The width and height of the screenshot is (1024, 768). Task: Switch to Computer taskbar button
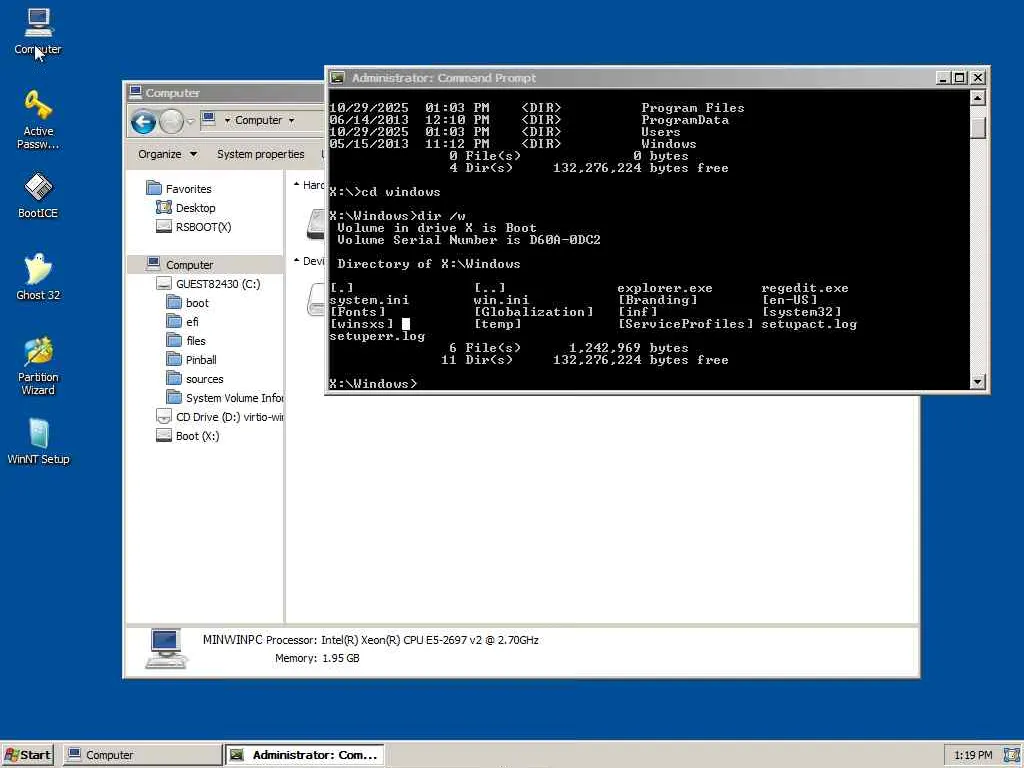click(142, 754)
